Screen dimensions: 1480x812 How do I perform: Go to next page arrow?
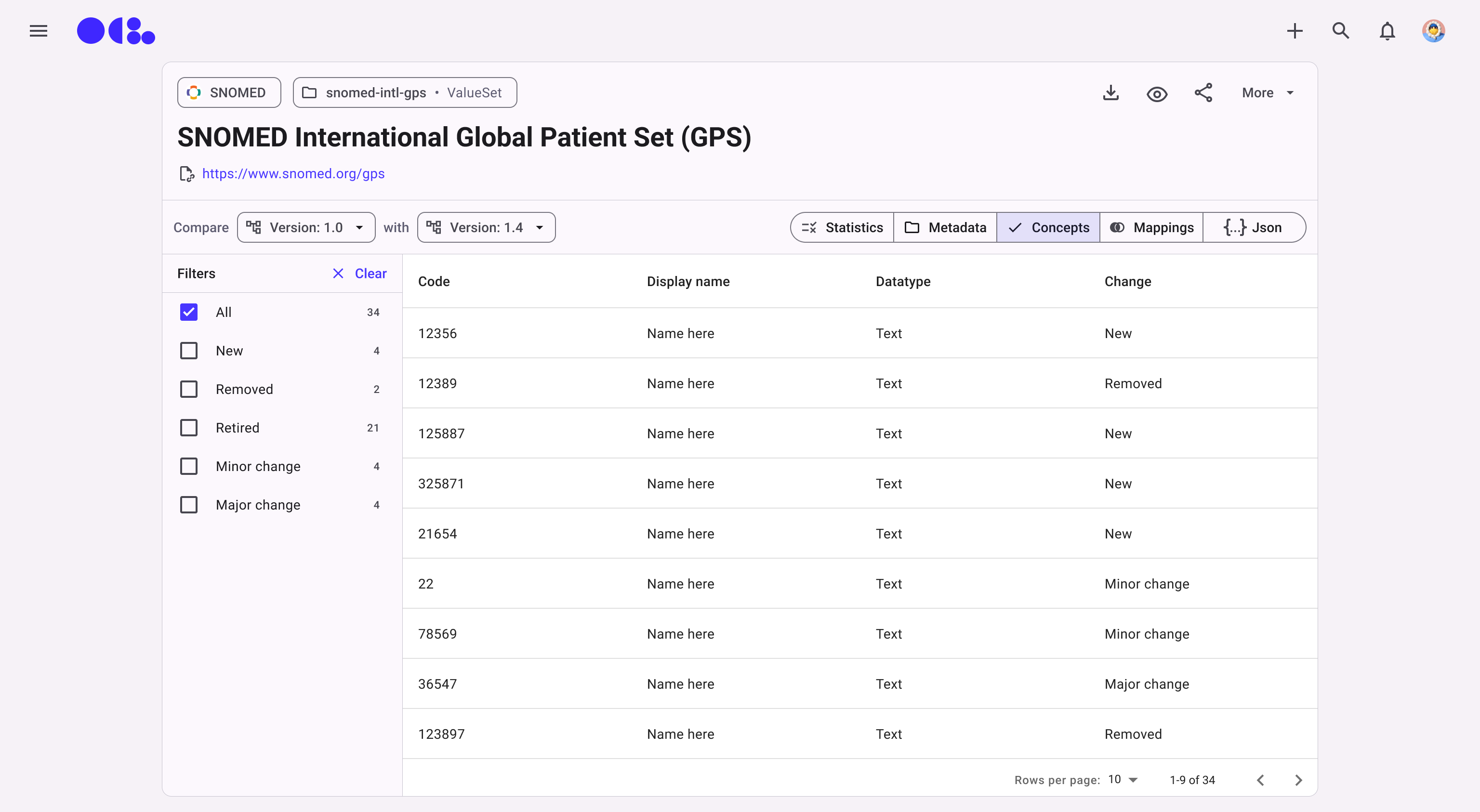click(x=1298, y=780)
